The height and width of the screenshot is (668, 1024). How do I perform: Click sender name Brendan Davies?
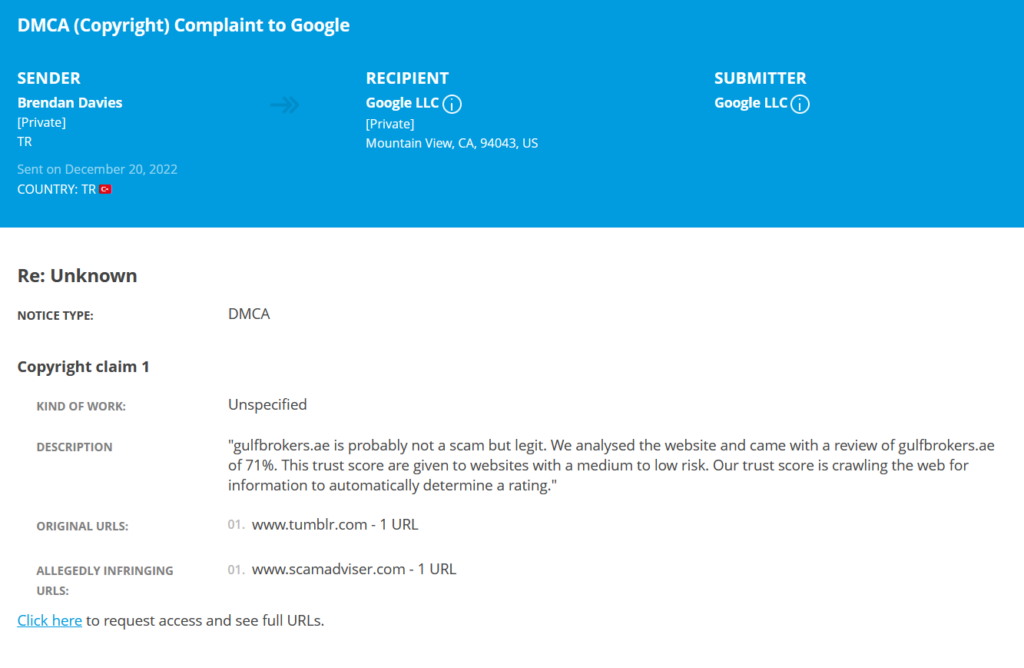[70, 103]
